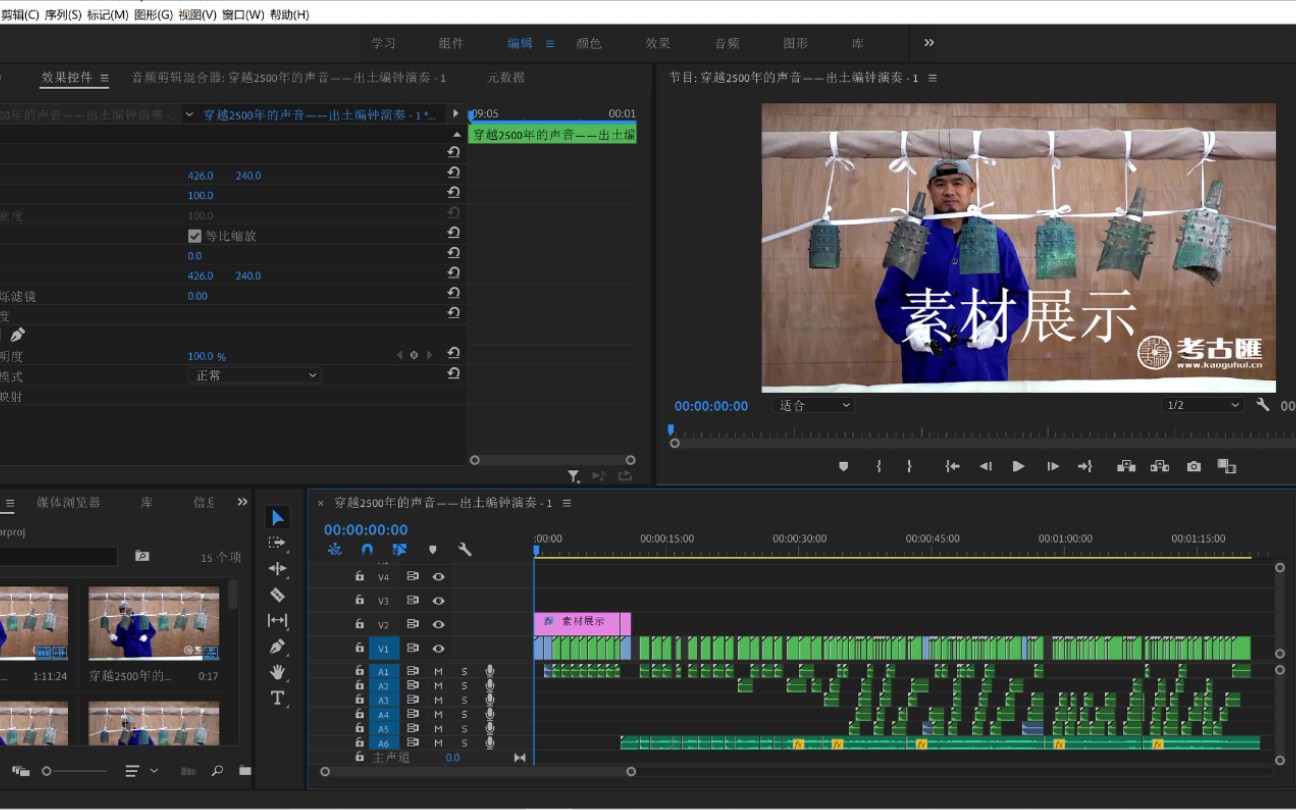
Task: Open Effect Controls panel menu
Action: [104, 78]
